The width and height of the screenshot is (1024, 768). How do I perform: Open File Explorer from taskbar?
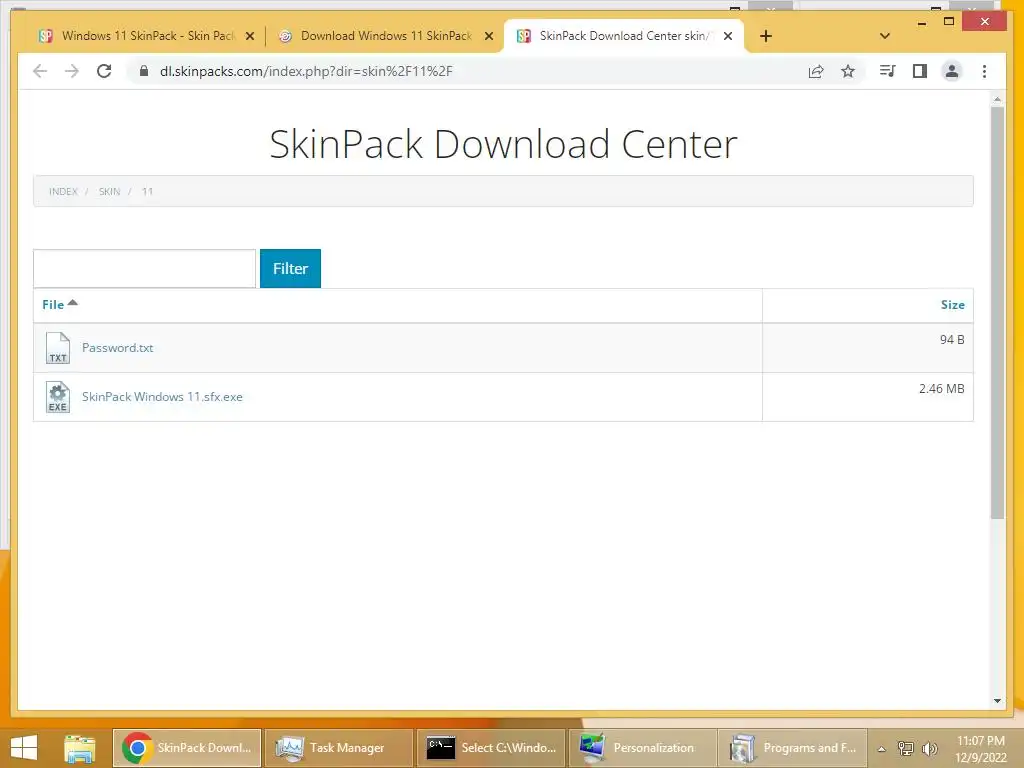point(80,748)
